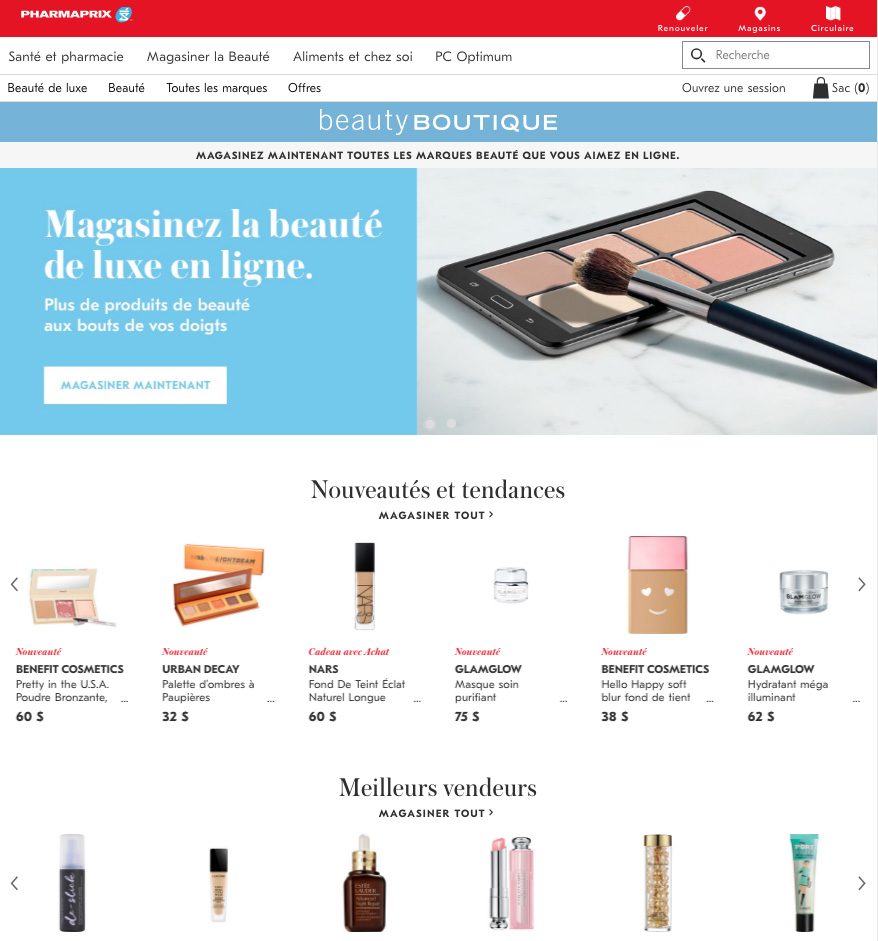This screenshot has height=941, width=878.
Task: Show previous Nouveautés et tendances products
Action: (x=15, y=585)
